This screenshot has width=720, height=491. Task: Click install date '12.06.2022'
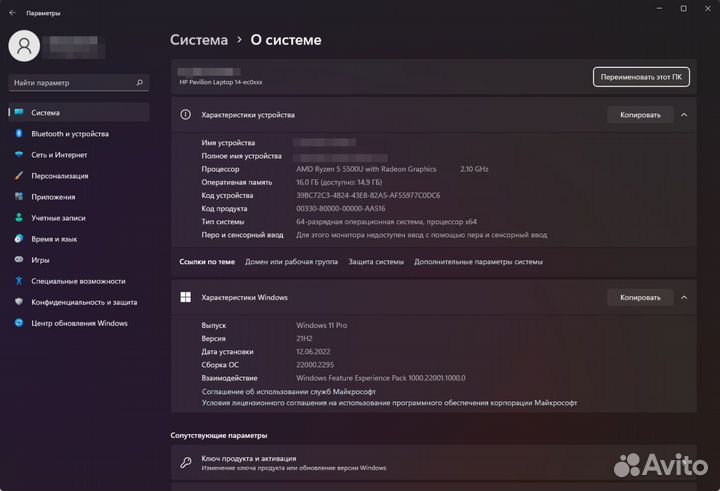pos(313,351)
